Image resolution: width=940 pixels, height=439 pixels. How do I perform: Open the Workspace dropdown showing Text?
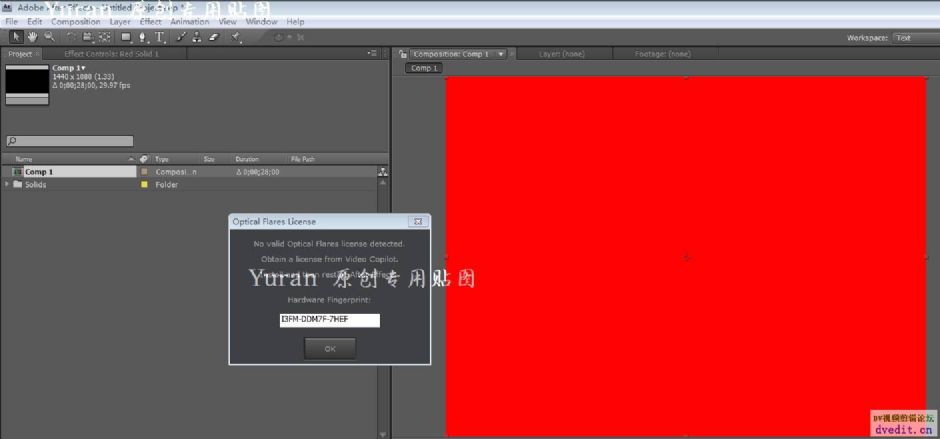point(915,38)
